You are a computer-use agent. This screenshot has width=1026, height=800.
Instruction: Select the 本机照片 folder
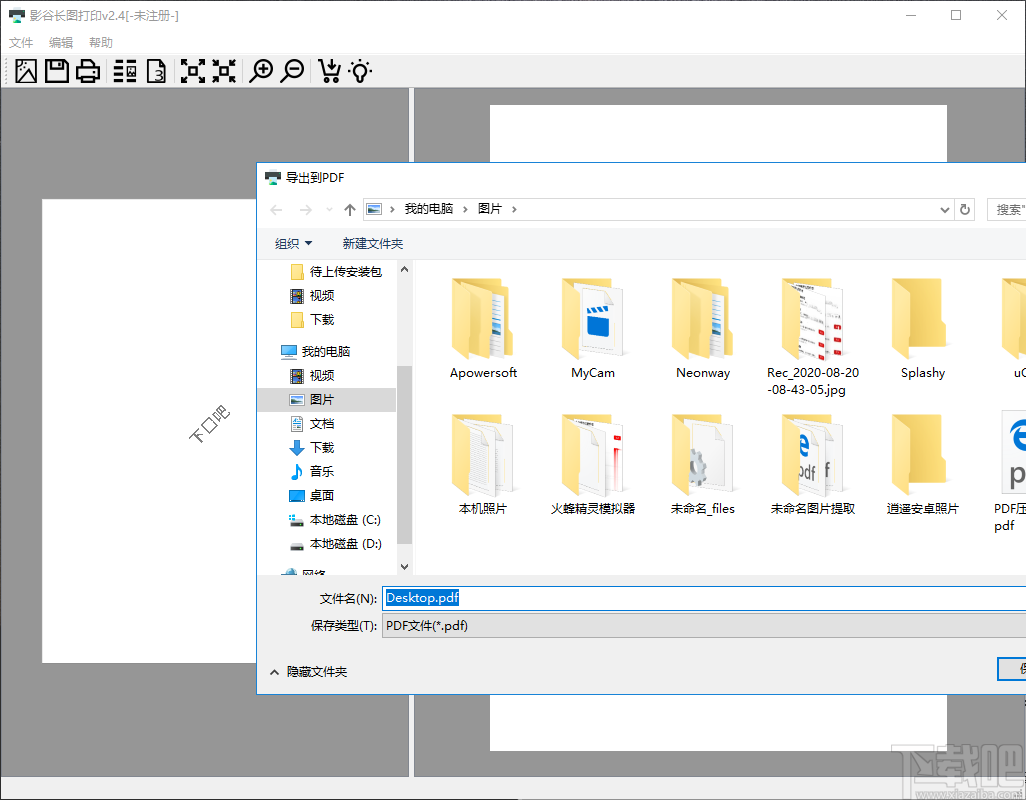pos(483,464)
